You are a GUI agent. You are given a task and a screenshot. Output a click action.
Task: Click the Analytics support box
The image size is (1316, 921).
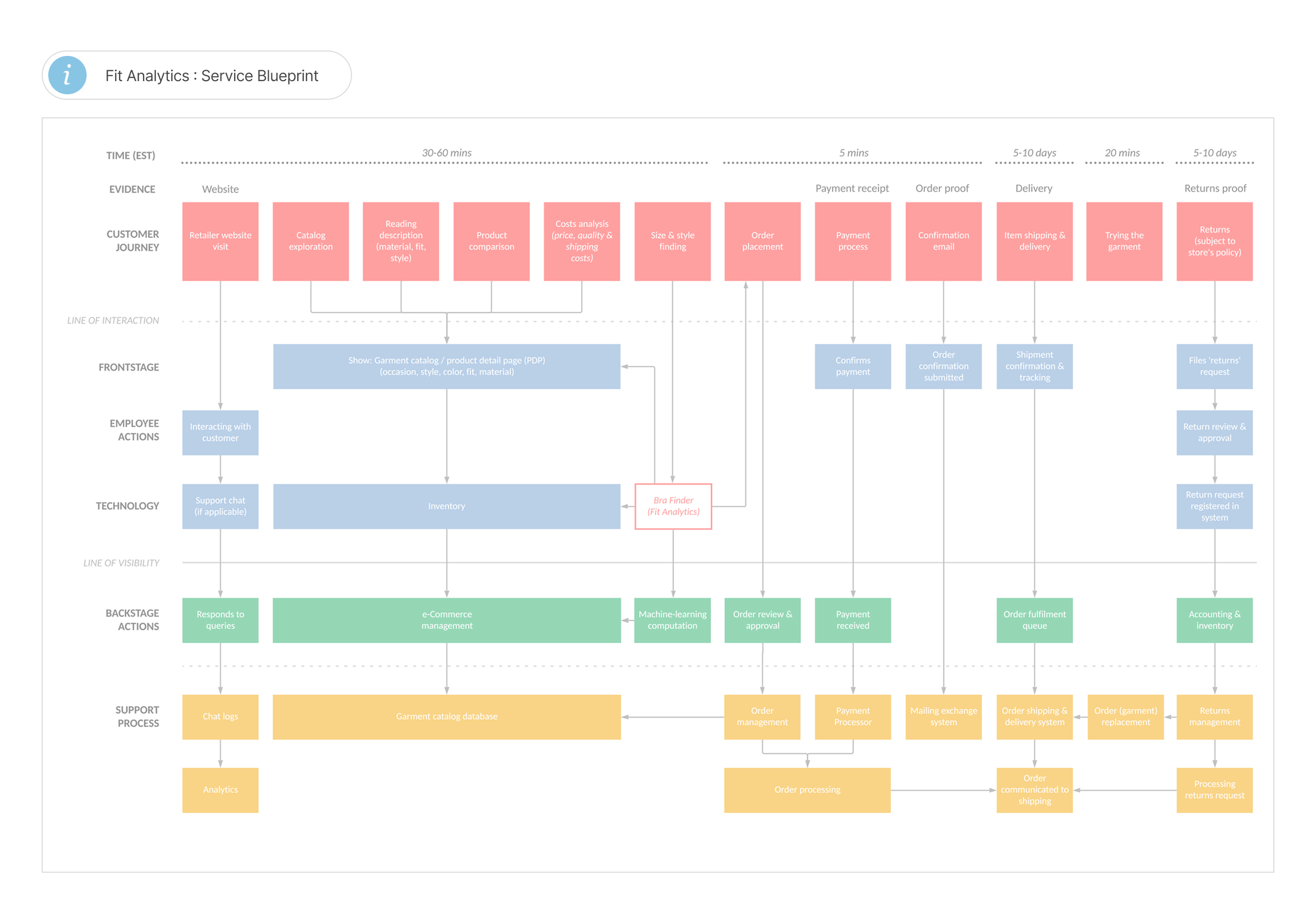[220, 790]
